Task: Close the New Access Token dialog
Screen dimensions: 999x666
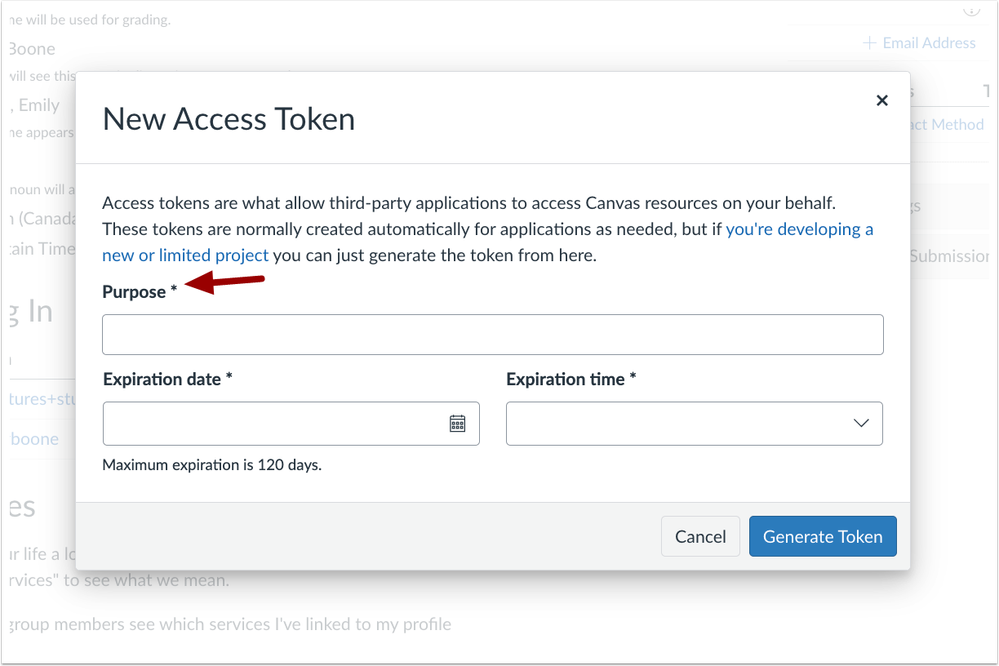Action: [882, 100]
